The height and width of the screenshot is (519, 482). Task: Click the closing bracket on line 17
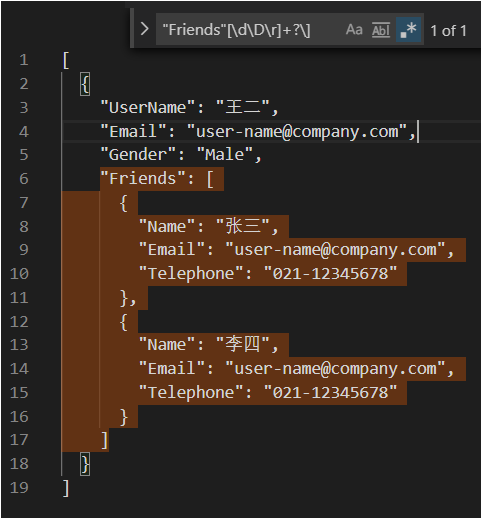105,440
